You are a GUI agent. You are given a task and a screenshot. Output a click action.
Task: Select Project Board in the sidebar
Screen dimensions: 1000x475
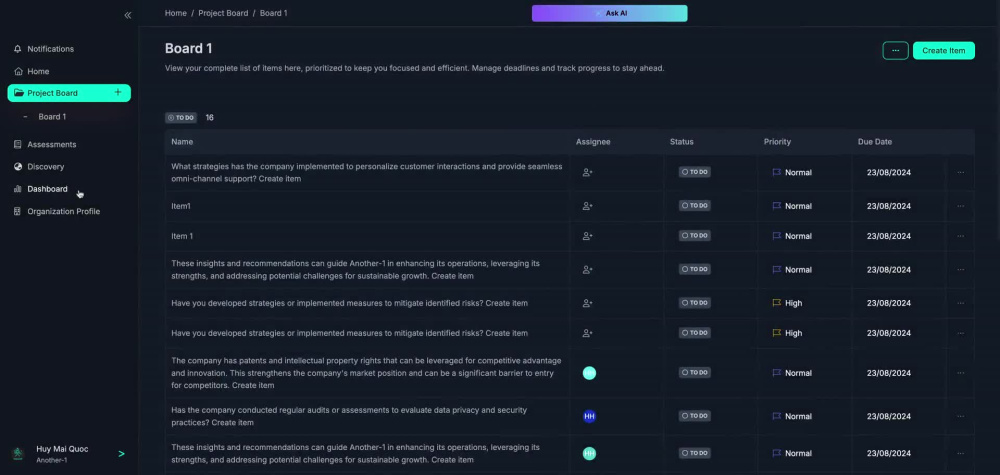(69, 93)
